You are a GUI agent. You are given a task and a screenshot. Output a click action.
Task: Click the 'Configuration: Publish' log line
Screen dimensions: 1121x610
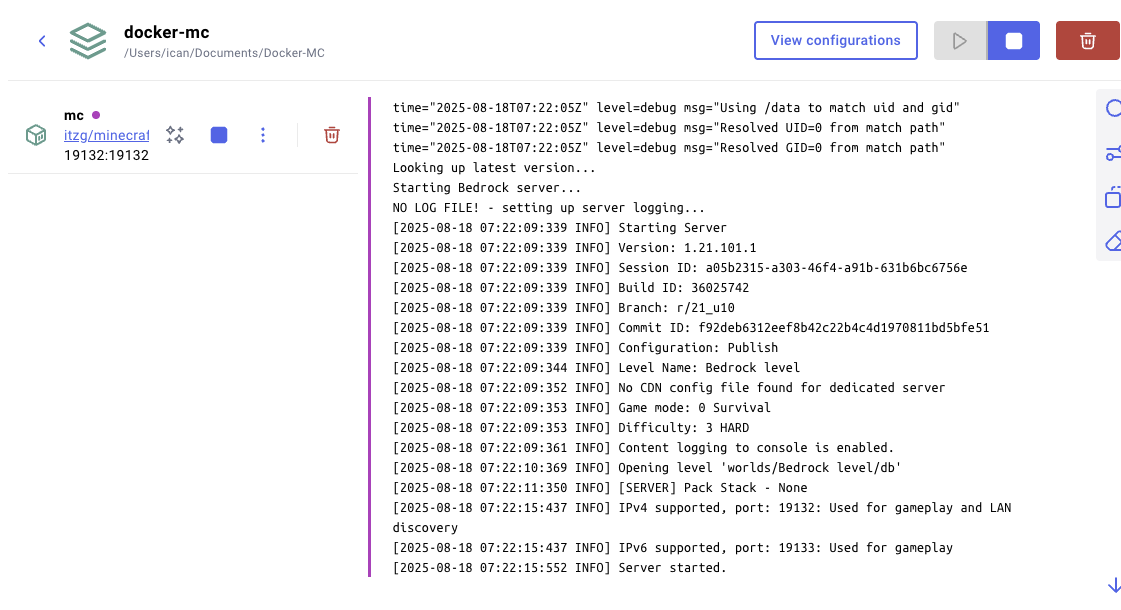pyautogui.click(x=585, y=348)
